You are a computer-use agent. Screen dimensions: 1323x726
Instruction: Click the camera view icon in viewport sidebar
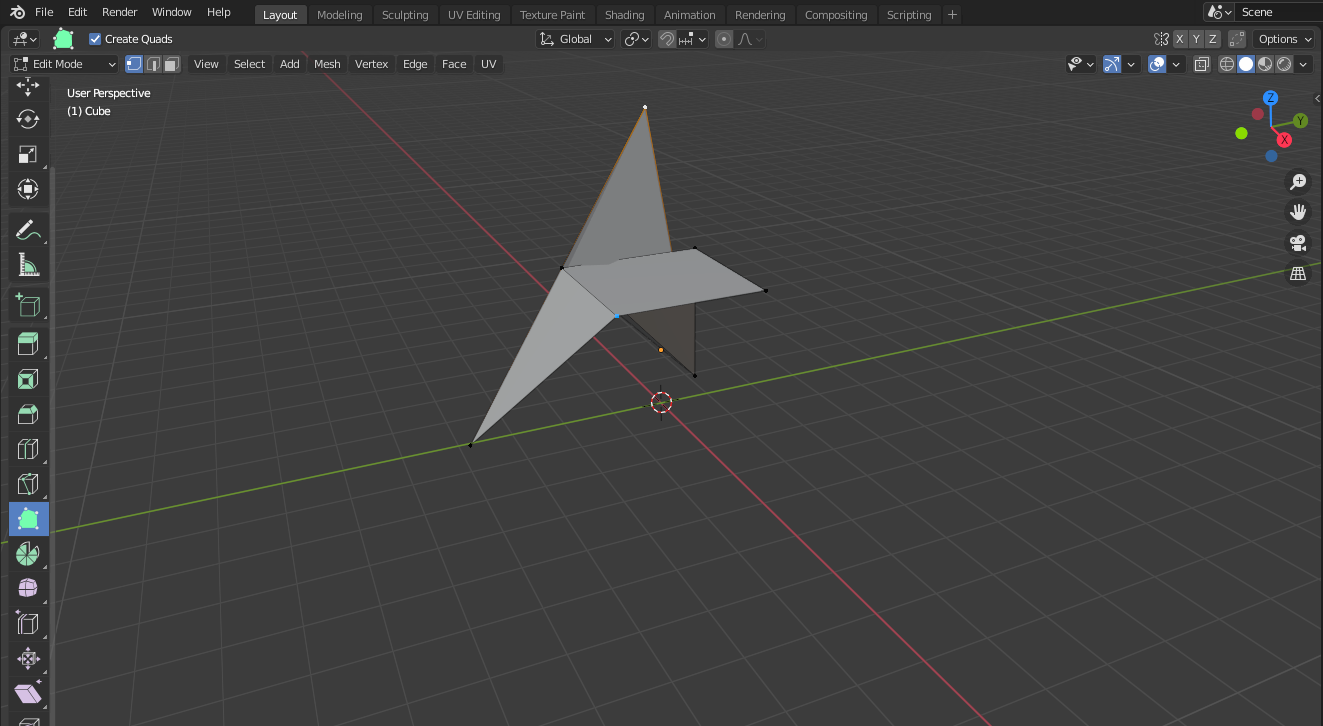1297,242
